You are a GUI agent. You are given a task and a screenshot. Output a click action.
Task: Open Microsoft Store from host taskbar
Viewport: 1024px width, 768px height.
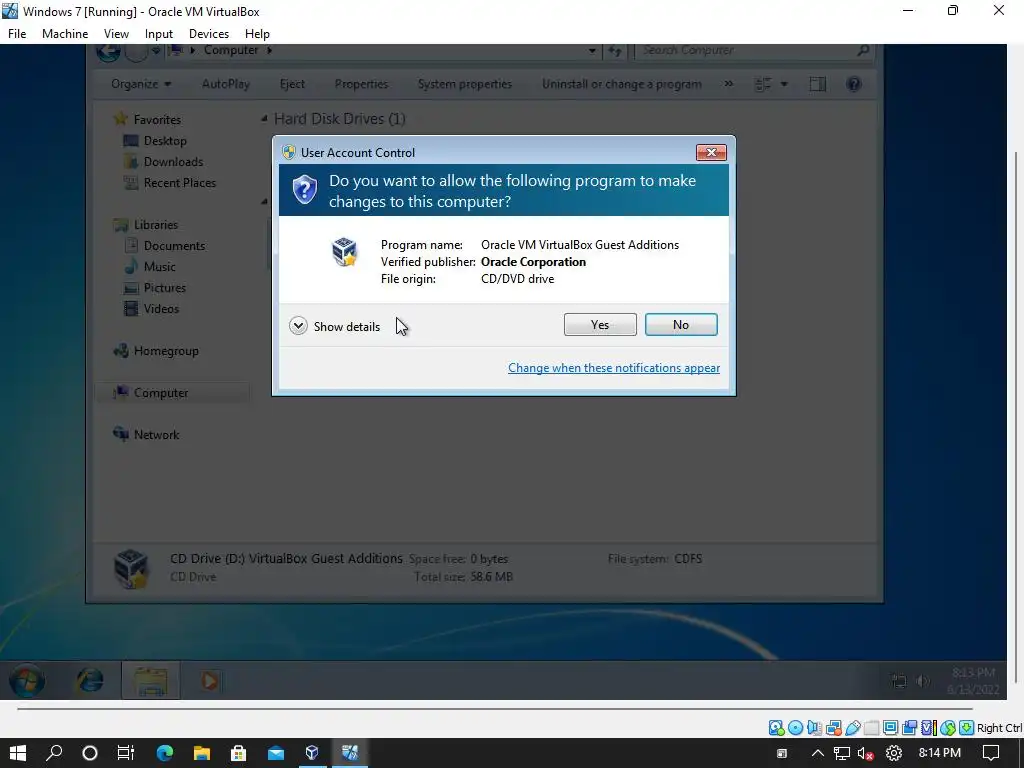click(x=238, y=753)
